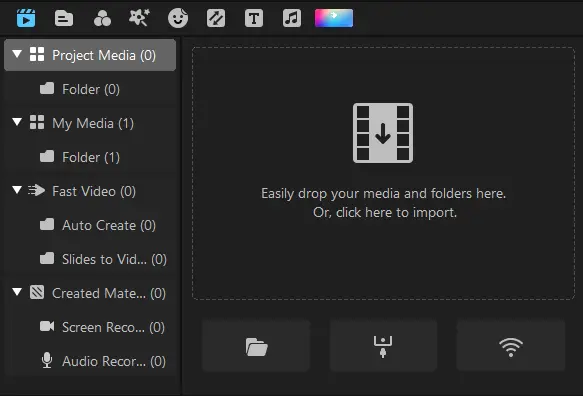Select Project Media (0) in sidebar

click(x=90, y=55)
